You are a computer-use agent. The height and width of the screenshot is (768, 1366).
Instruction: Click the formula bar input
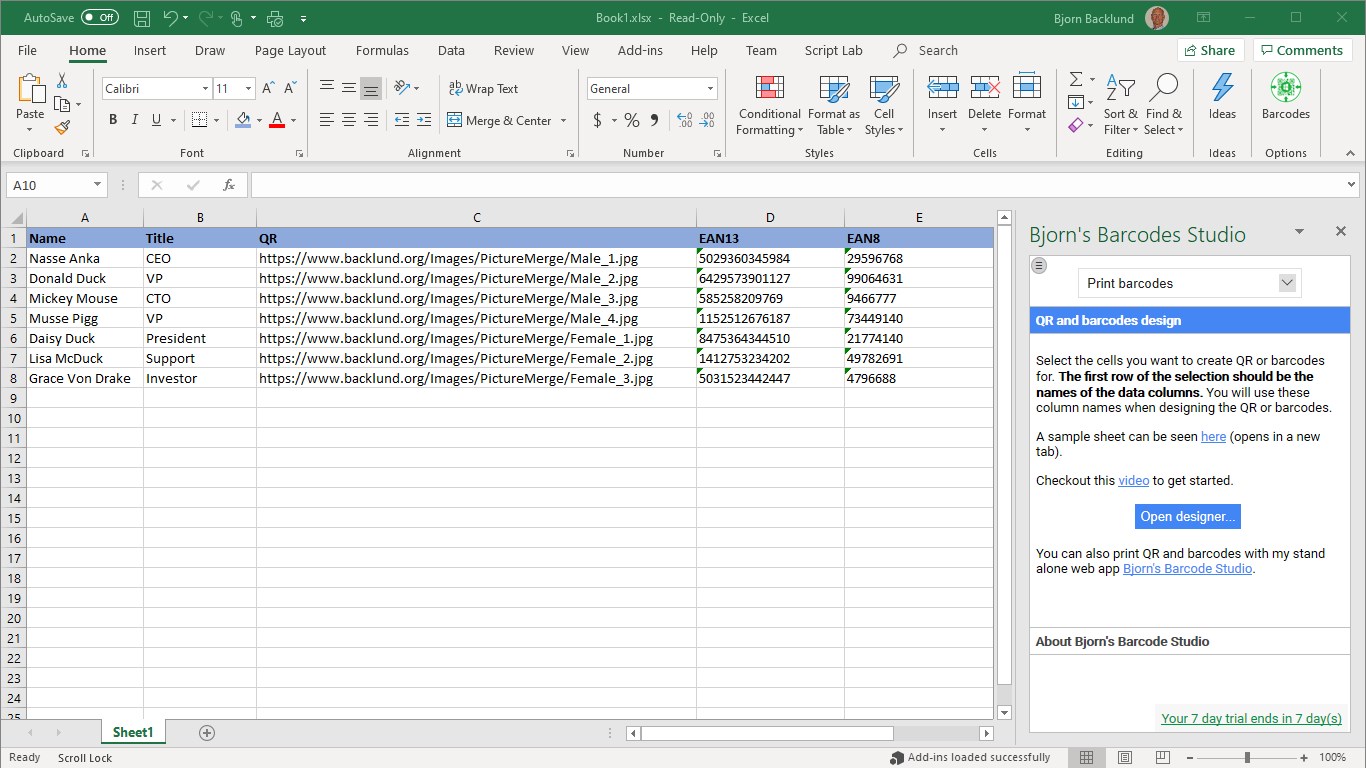[797, 185]
